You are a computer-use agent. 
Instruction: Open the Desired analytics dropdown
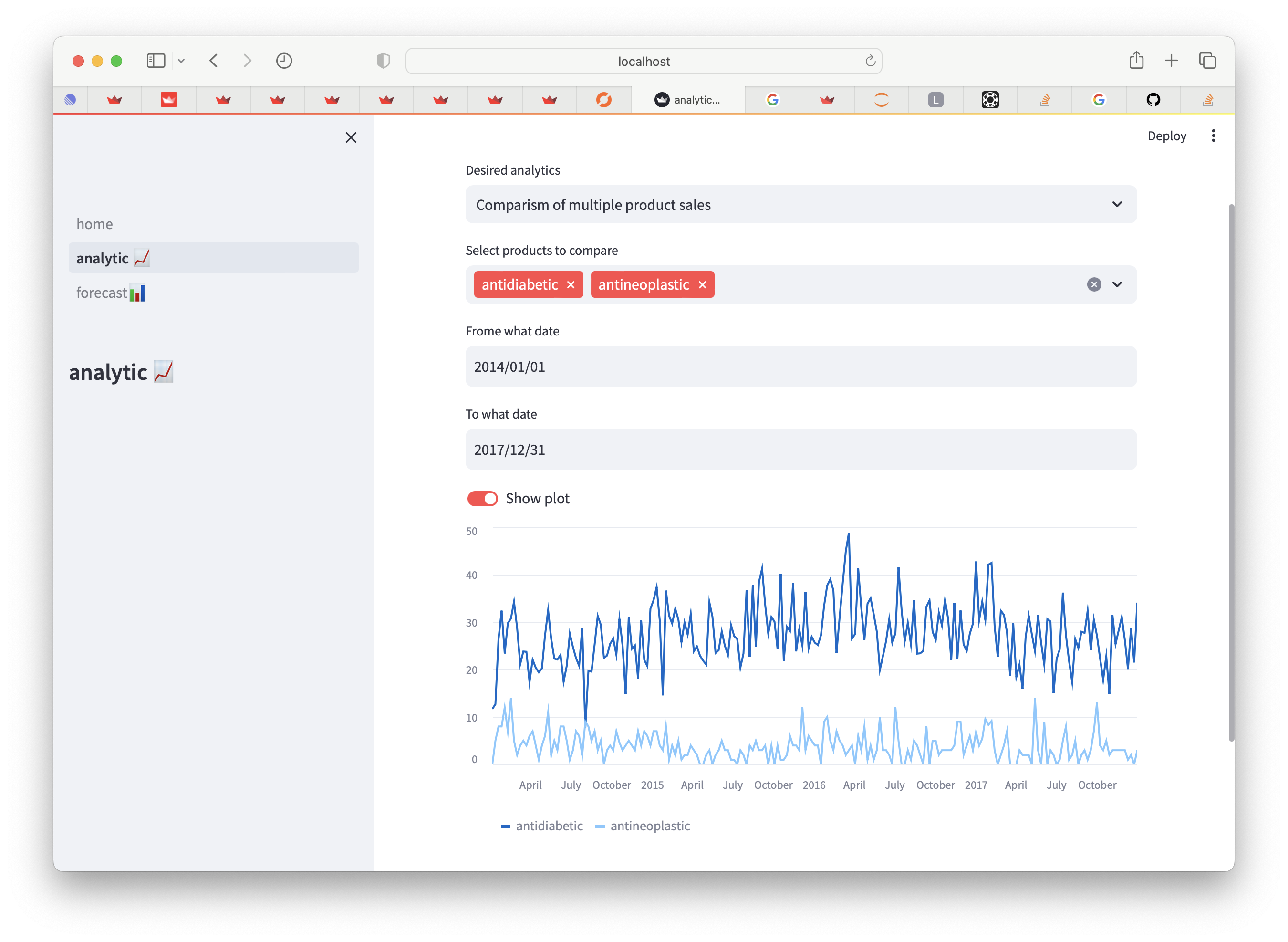pyautogui.click(x=801, y=204)
